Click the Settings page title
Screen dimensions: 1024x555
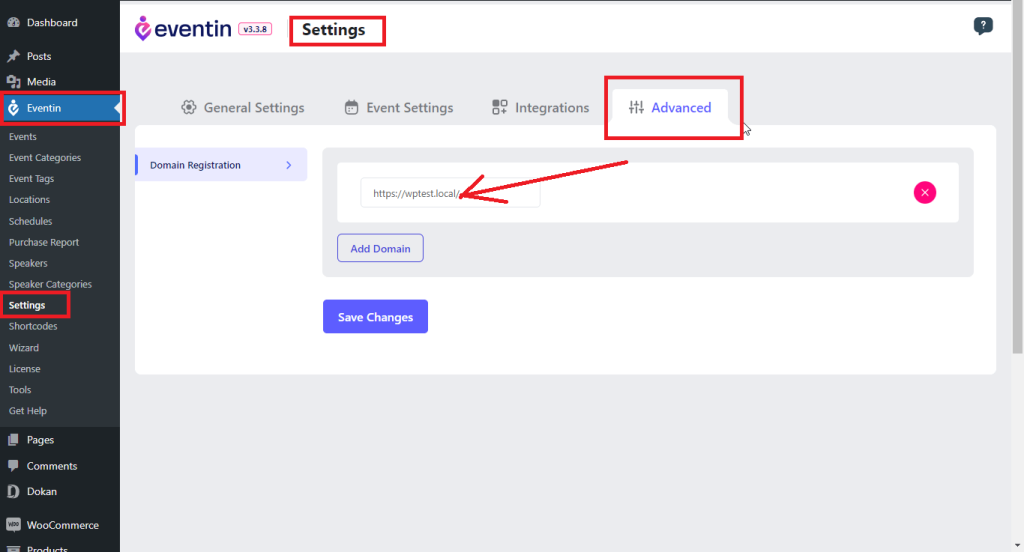[334, 30]
